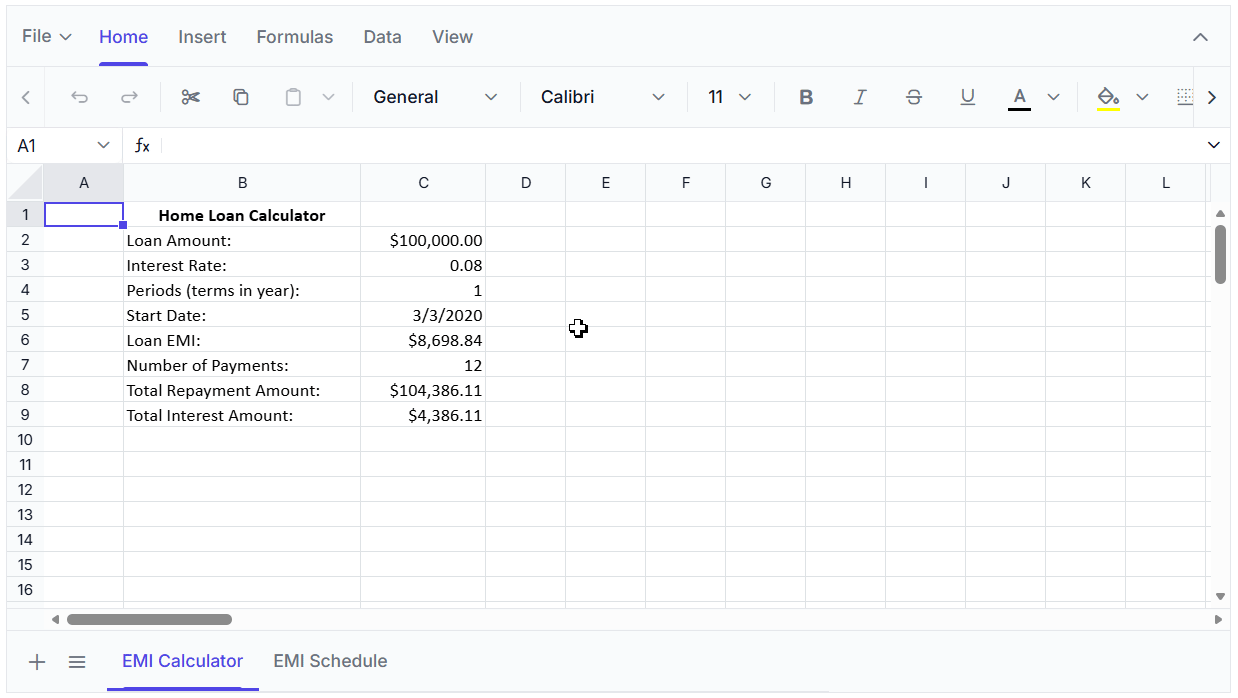This screenshot has width=1238, height=698.
Task: Open the Calibri font family dropdown
Action: pos(602,97)
